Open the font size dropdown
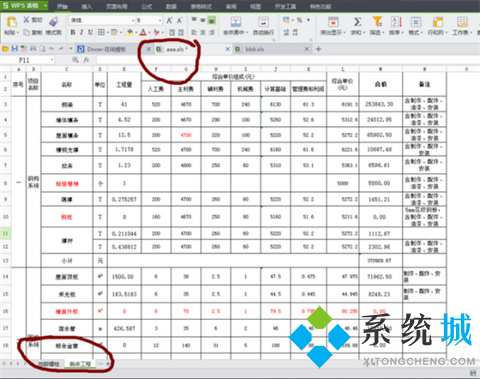The image size is (480, 379). pos(160,20)
